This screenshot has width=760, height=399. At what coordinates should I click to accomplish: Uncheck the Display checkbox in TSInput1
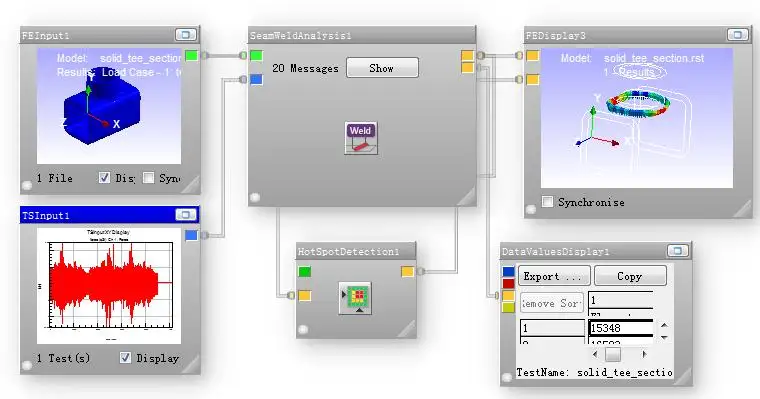[125, 358]
